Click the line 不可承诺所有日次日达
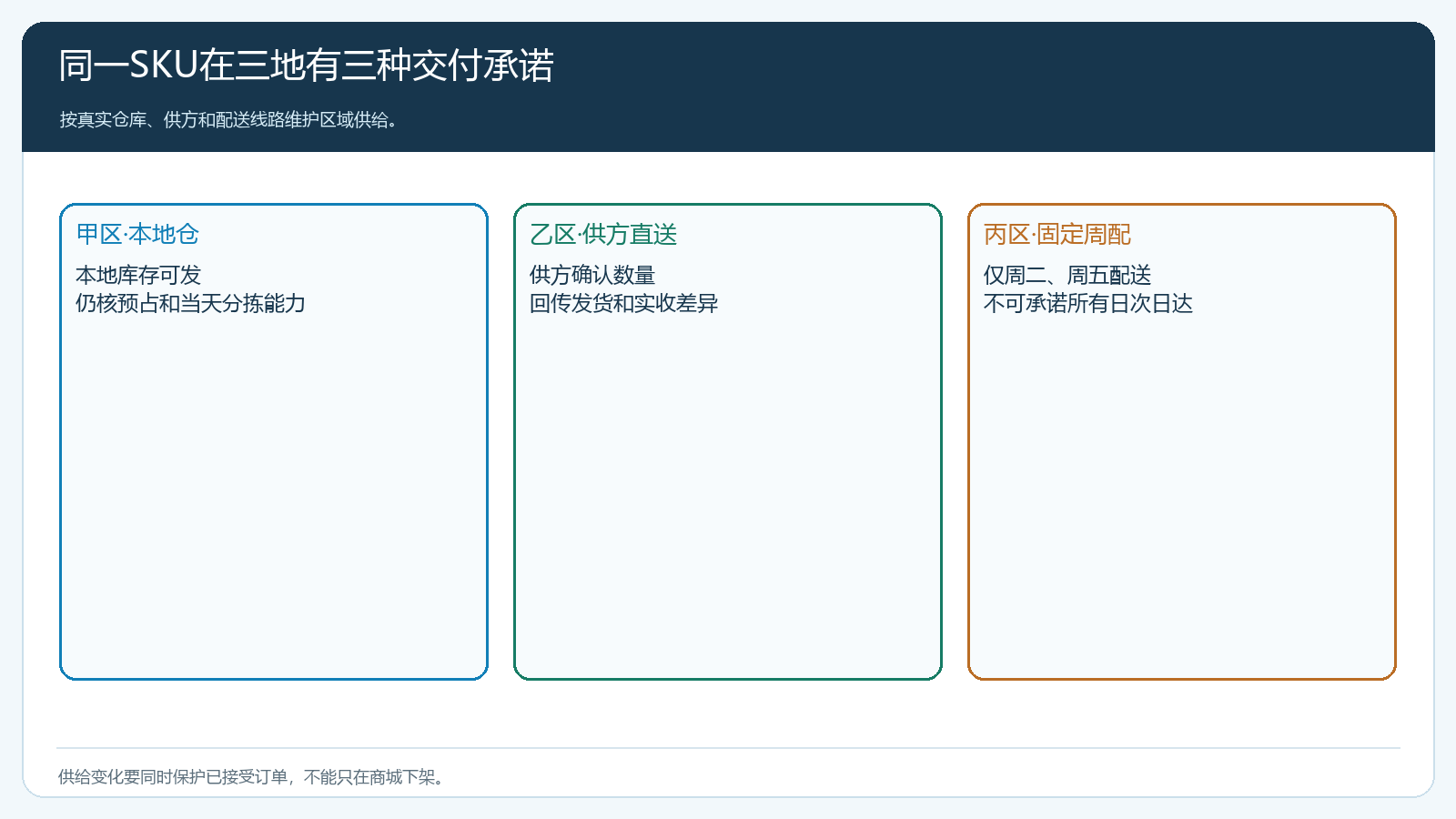Screen dimensions: 1456x819 pos(1088,303)
